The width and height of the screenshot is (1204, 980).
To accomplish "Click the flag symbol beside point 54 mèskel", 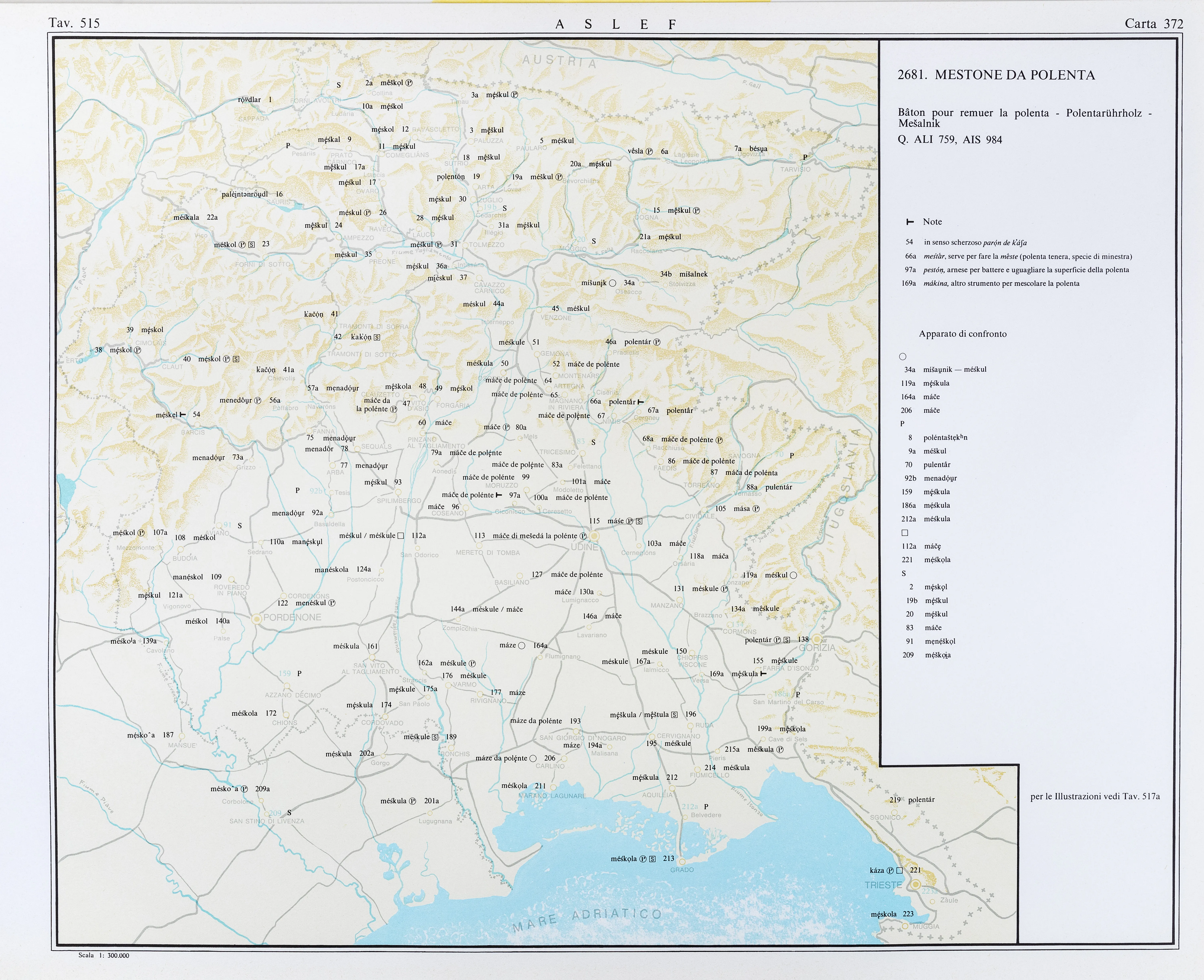I will pyautogui.click(x=182, y=414).
